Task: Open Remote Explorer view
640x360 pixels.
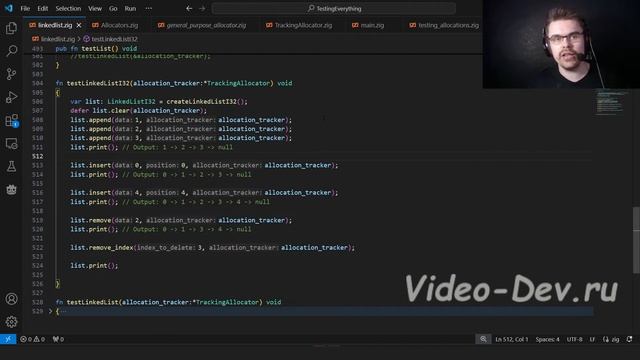Action: tap(11, 144)
